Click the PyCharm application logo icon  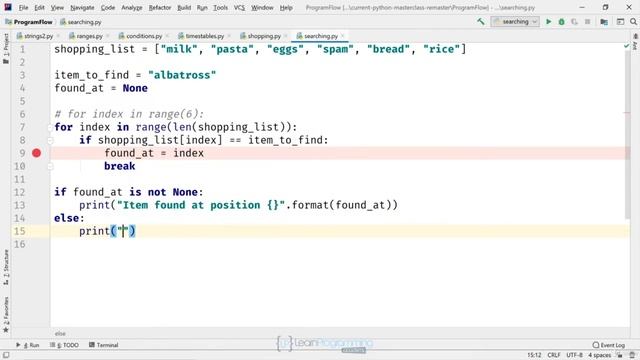click(8, 7)
